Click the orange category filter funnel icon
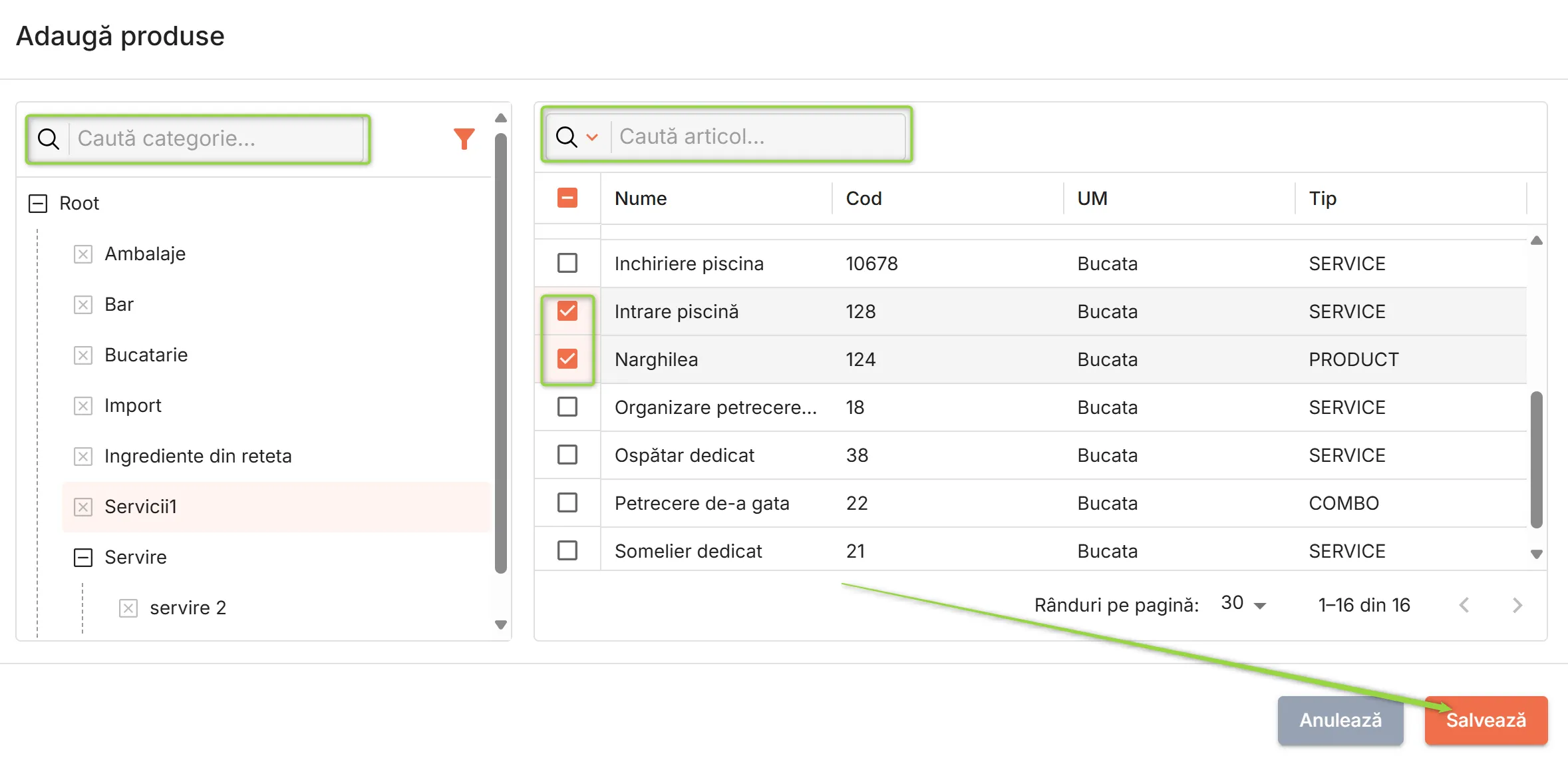Screen dimensions: 1568x766 (464, 138)
